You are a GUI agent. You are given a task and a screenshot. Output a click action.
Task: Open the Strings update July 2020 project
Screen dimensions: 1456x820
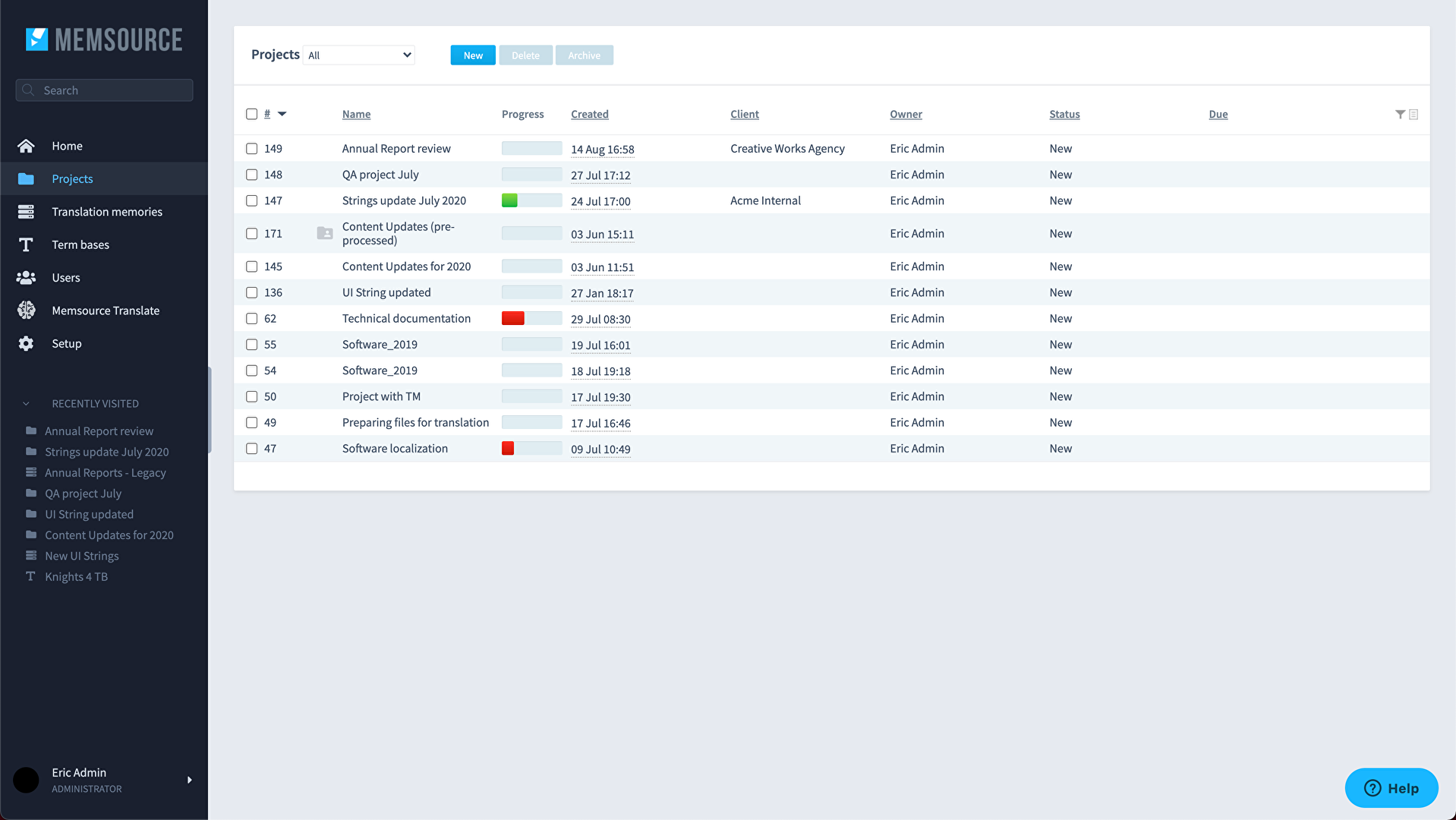(404, 201)
